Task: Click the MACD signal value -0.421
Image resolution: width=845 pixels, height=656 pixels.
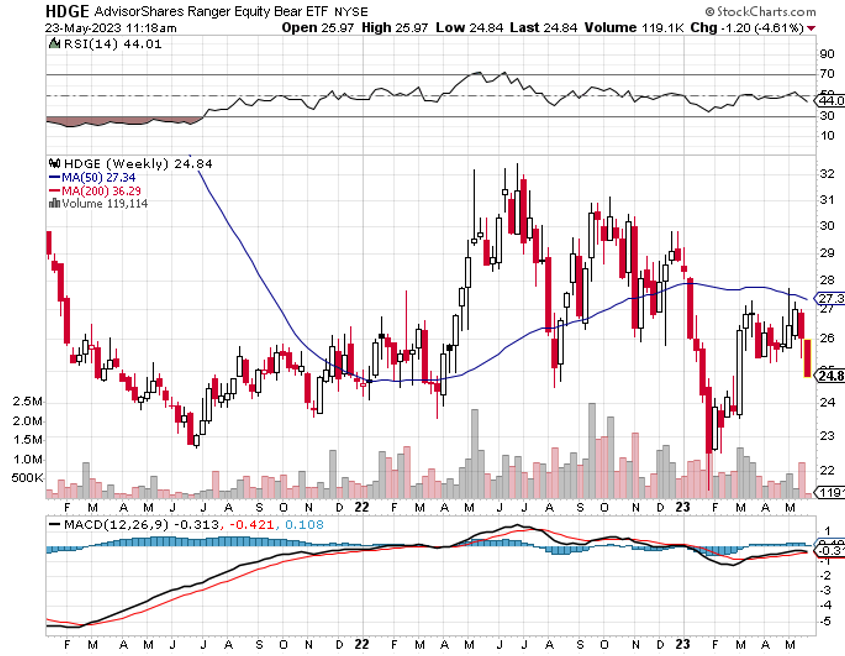Action: pyautogui.click(x=252, y=524)
